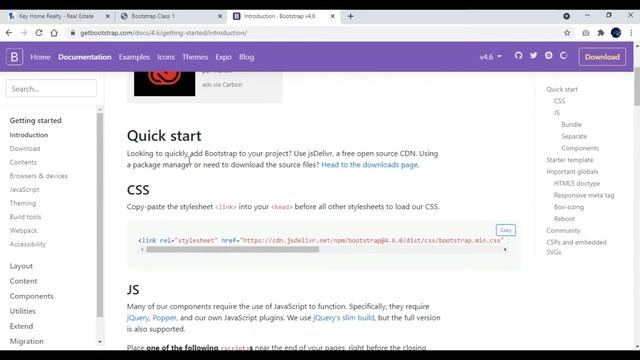Click the Carbon ad thumbnail image
Viewport: 640px width, 360px height.
point(164,84)
